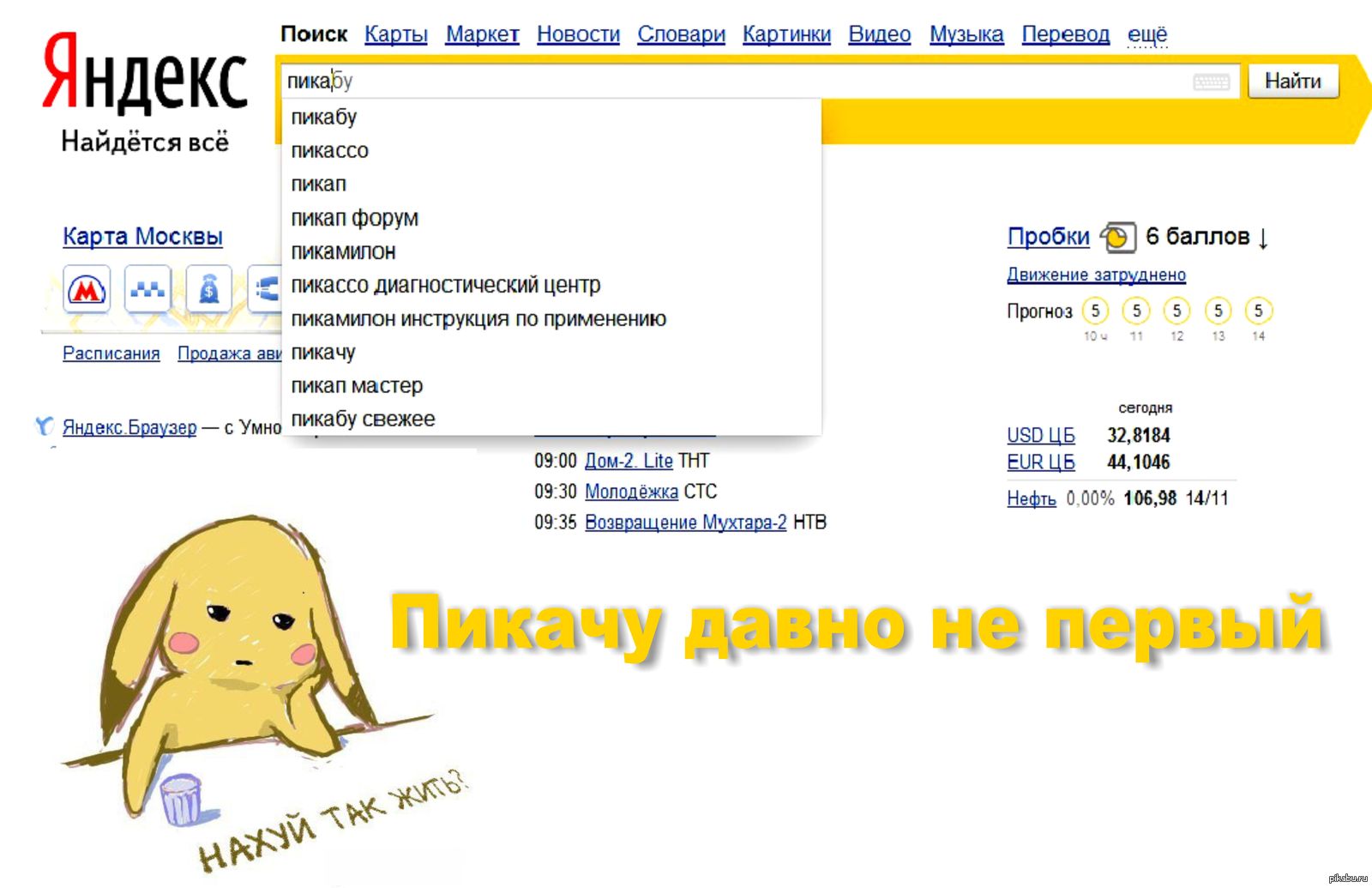Screen dimensions: 1372x888
Task: Choose suggestion пикап форум
Action: (x=551, y=218)
